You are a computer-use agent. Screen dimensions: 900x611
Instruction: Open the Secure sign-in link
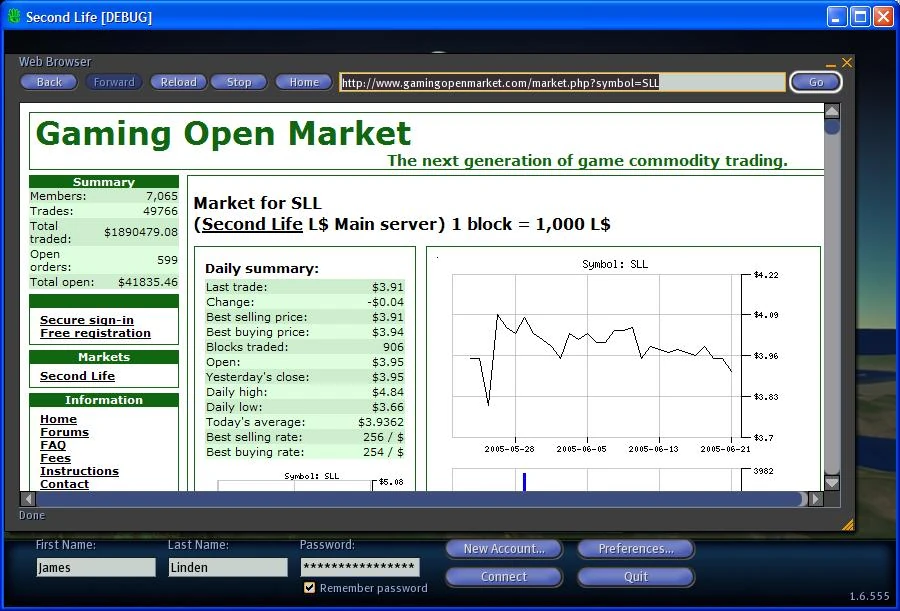87,320
